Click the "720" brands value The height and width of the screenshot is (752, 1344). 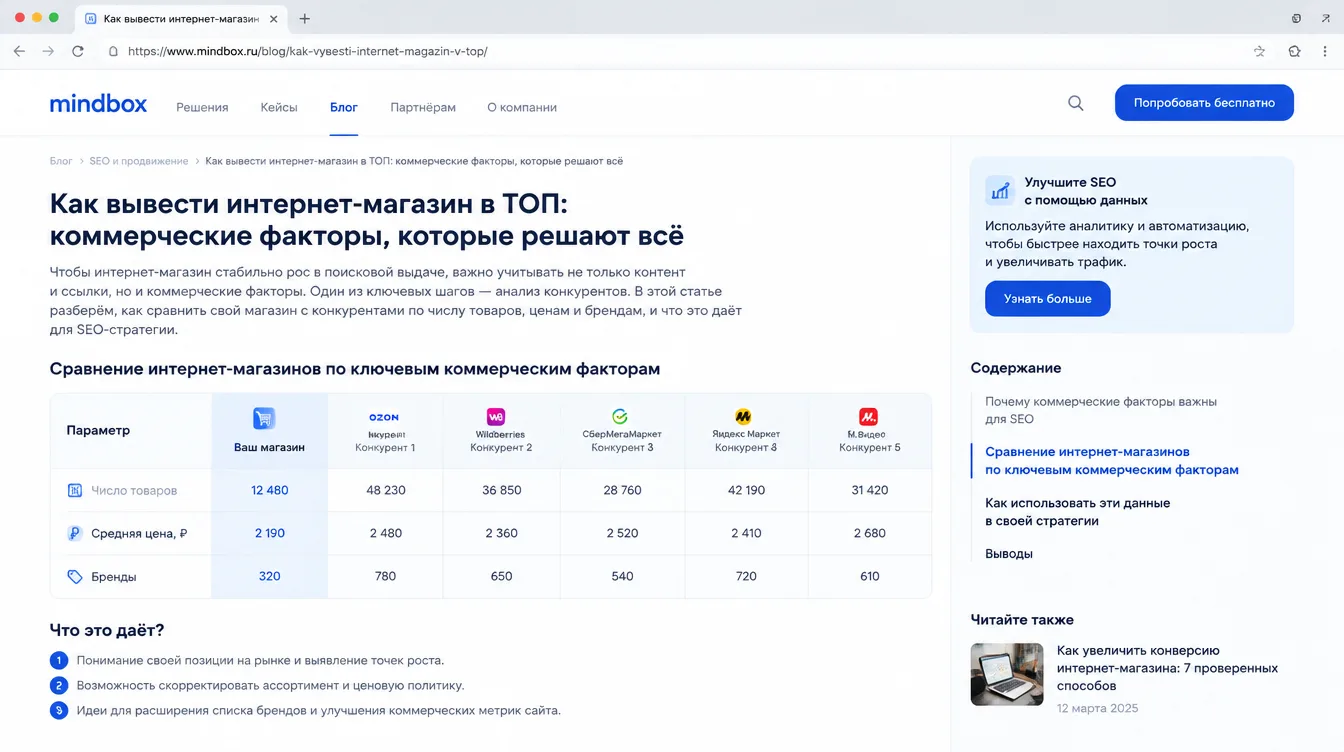746,577
